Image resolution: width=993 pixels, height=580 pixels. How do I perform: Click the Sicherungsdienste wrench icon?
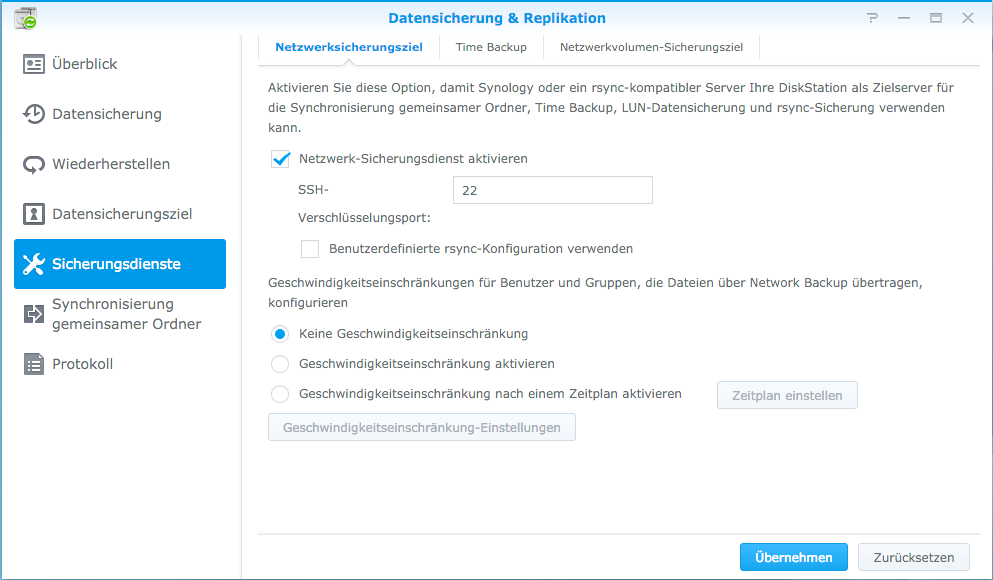pyautogui.click(x=34, y=264)
